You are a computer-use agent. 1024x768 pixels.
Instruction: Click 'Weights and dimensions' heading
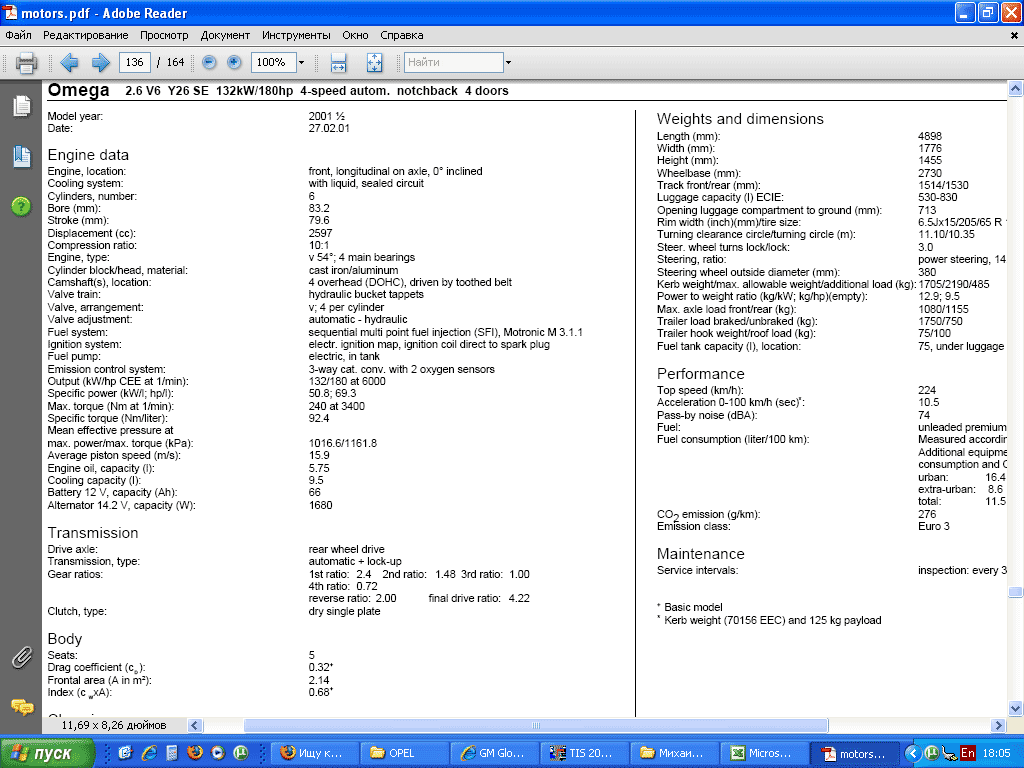coord(740,119)
